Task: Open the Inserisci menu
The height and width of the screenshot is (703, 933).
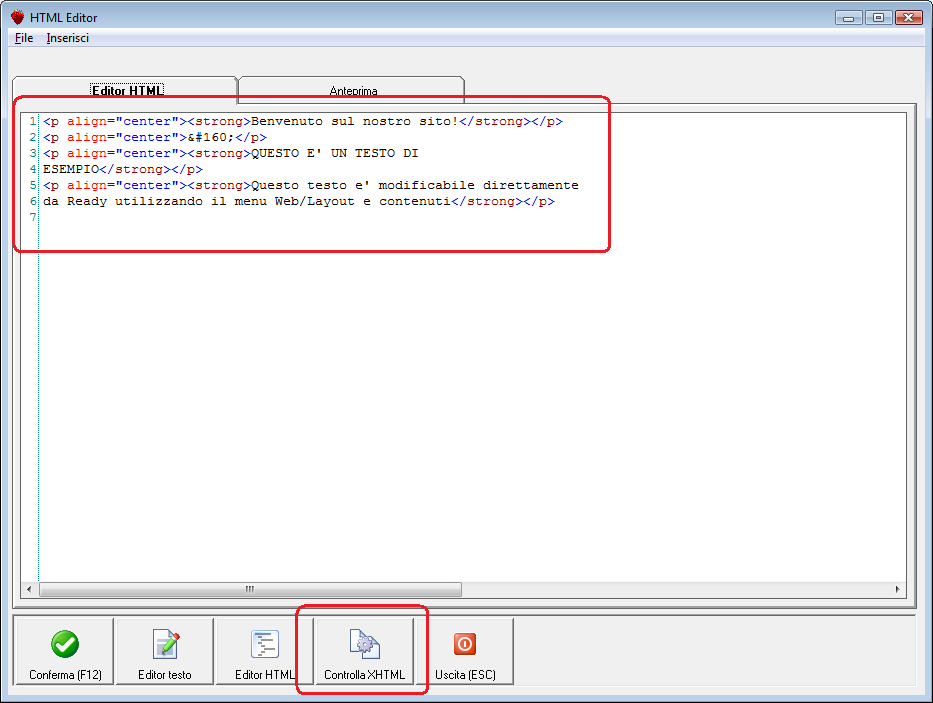Action: click(x=67, y=38)
